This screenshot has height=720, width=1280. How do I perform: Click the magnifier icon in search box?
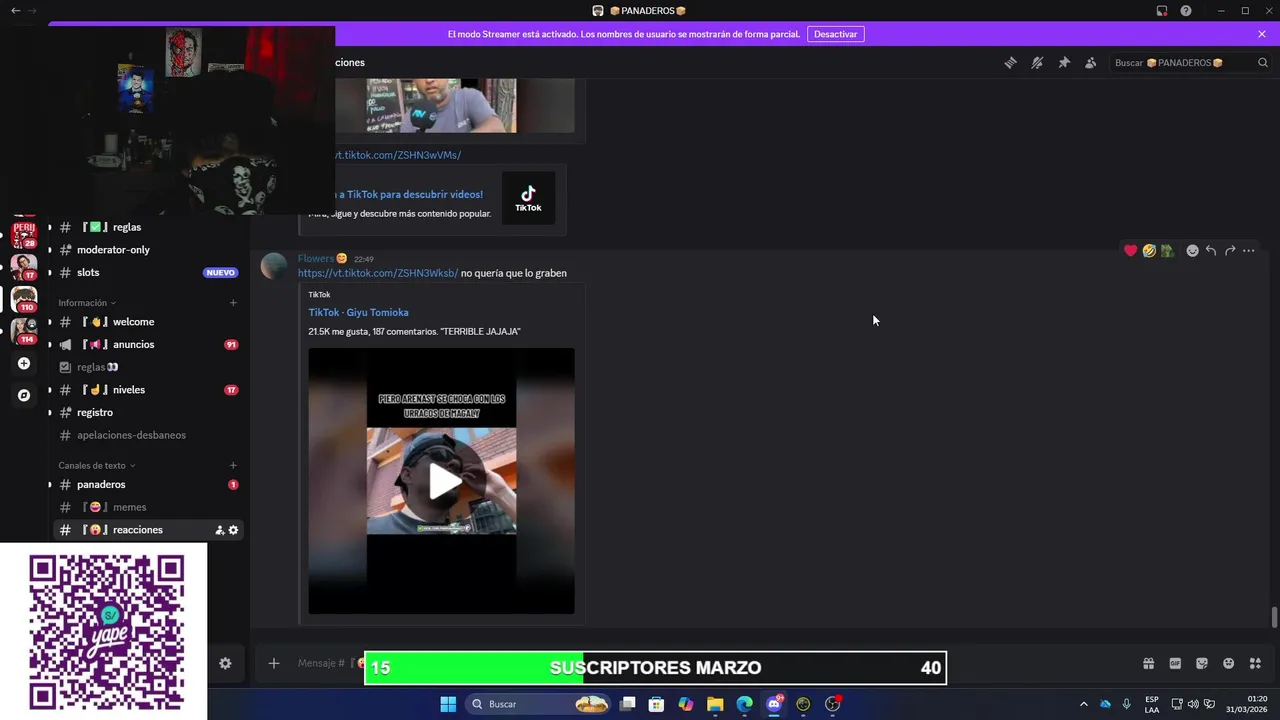1262,62
